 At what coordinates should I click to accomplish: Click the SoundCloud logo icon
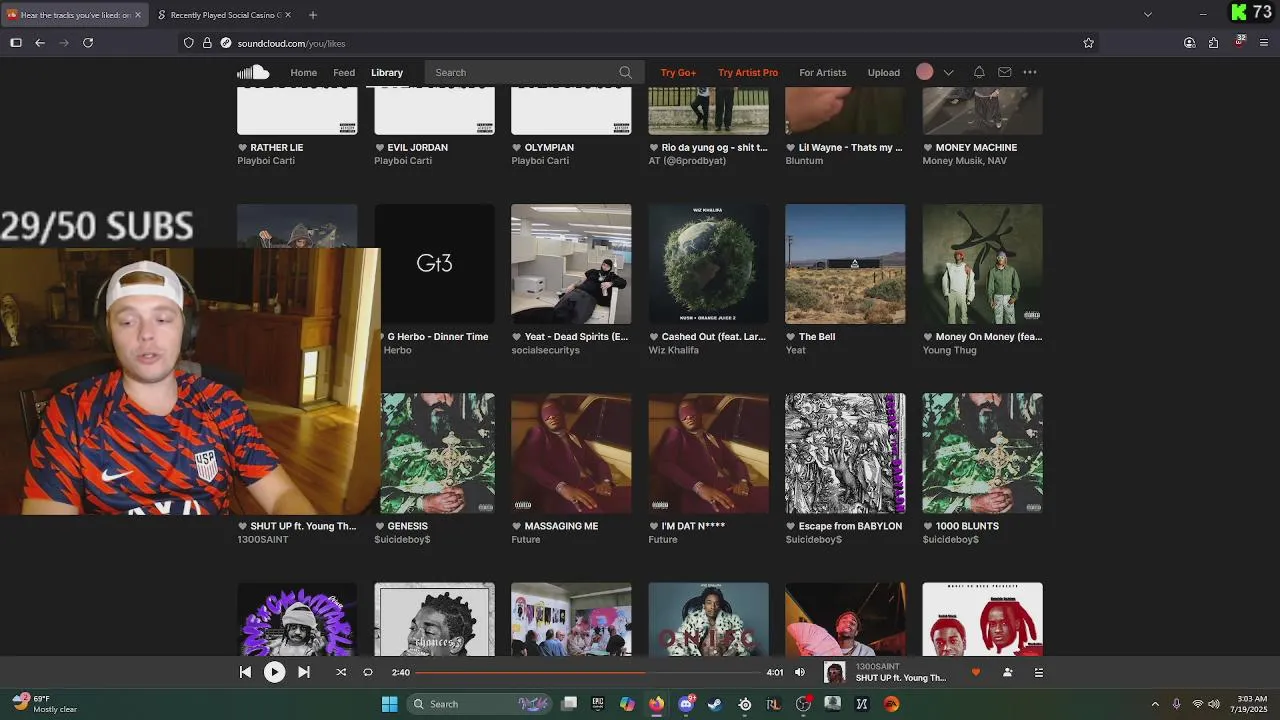pos(253,72)
